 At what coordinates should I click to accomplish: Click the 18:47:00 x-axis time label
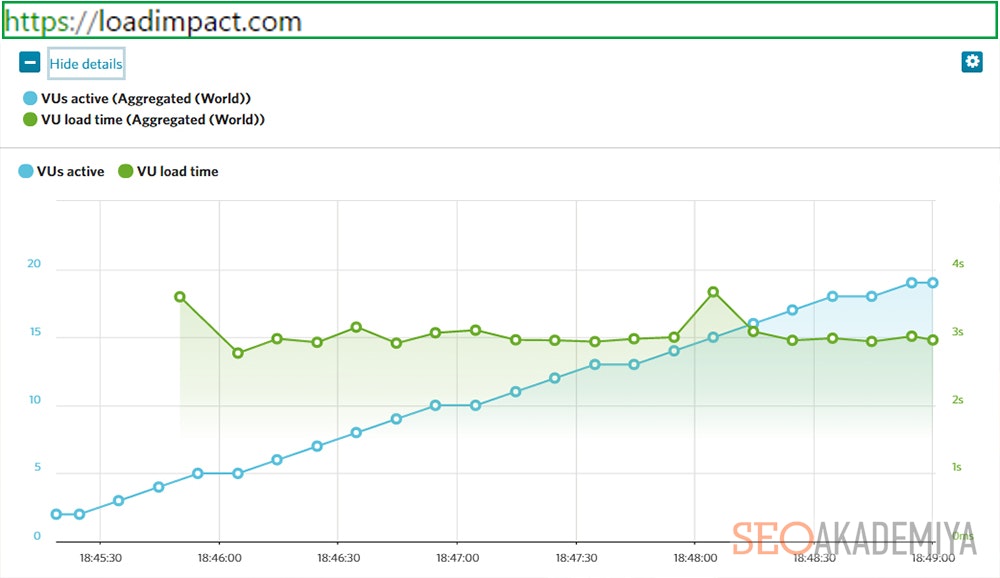coord(456,558)
